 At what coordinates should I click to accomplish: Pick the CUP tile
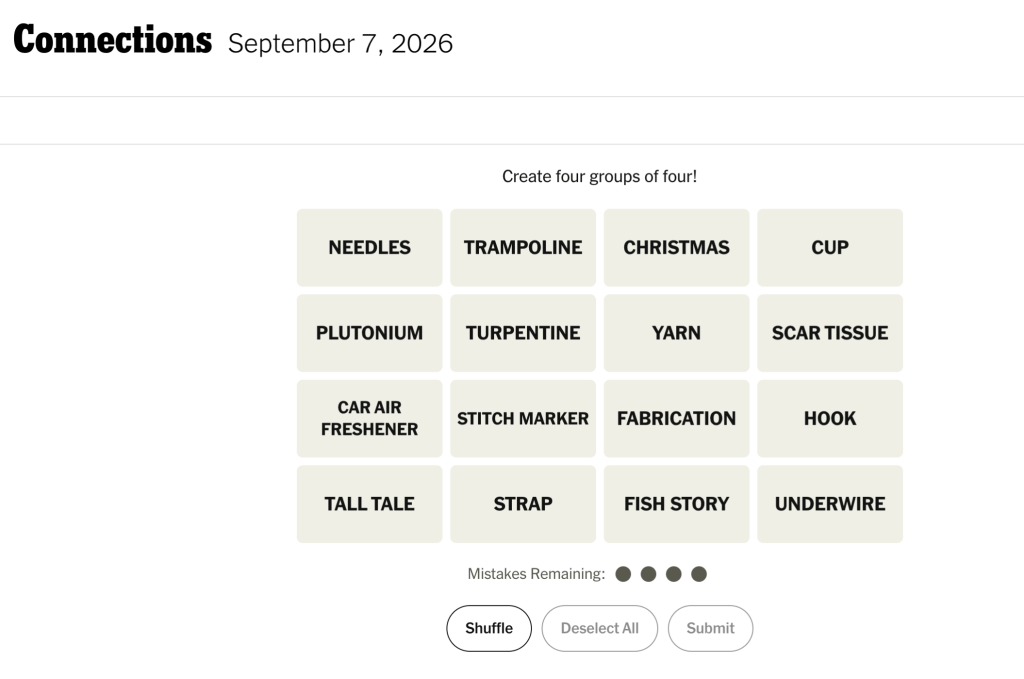(830, 247)
